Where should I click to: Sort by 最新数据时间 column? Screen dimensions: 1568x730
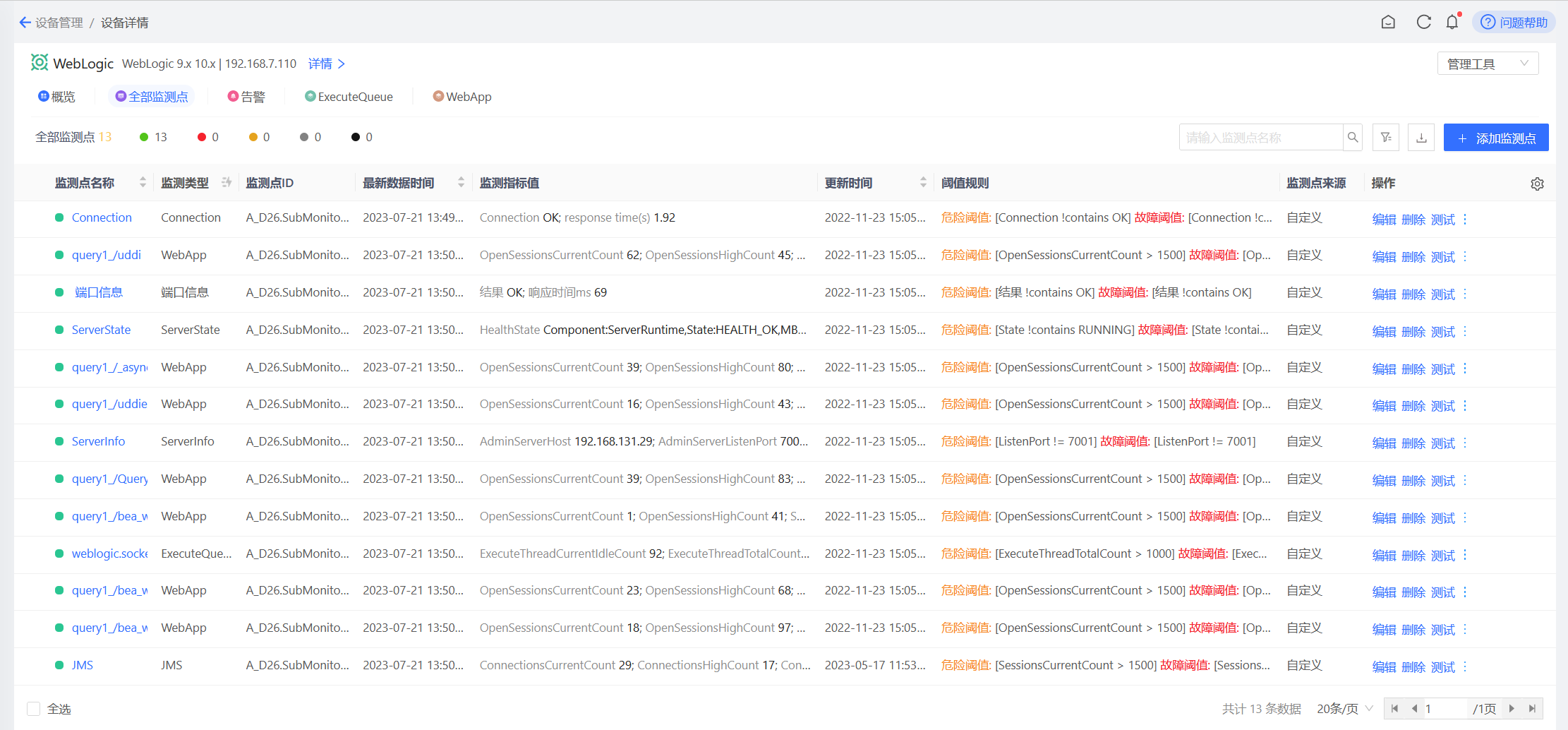pos(462,183)
